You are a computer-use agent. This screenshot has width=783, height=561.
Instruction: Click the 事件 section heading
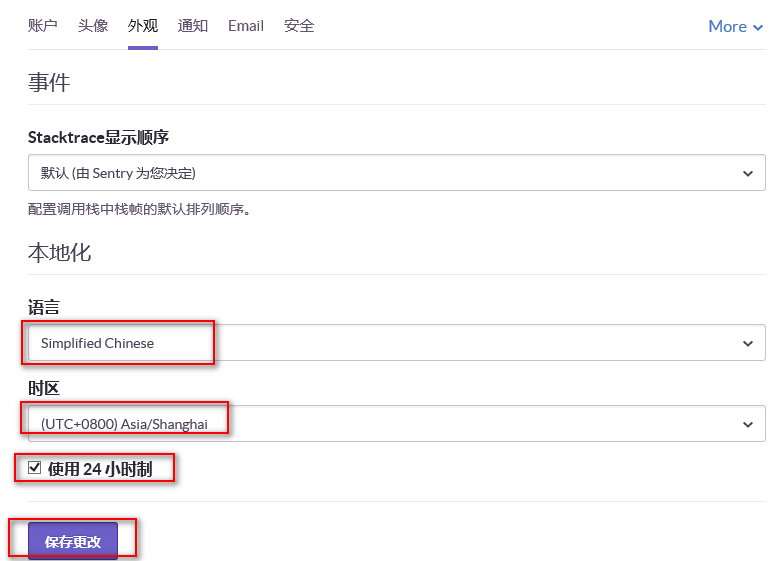(49, 82)
